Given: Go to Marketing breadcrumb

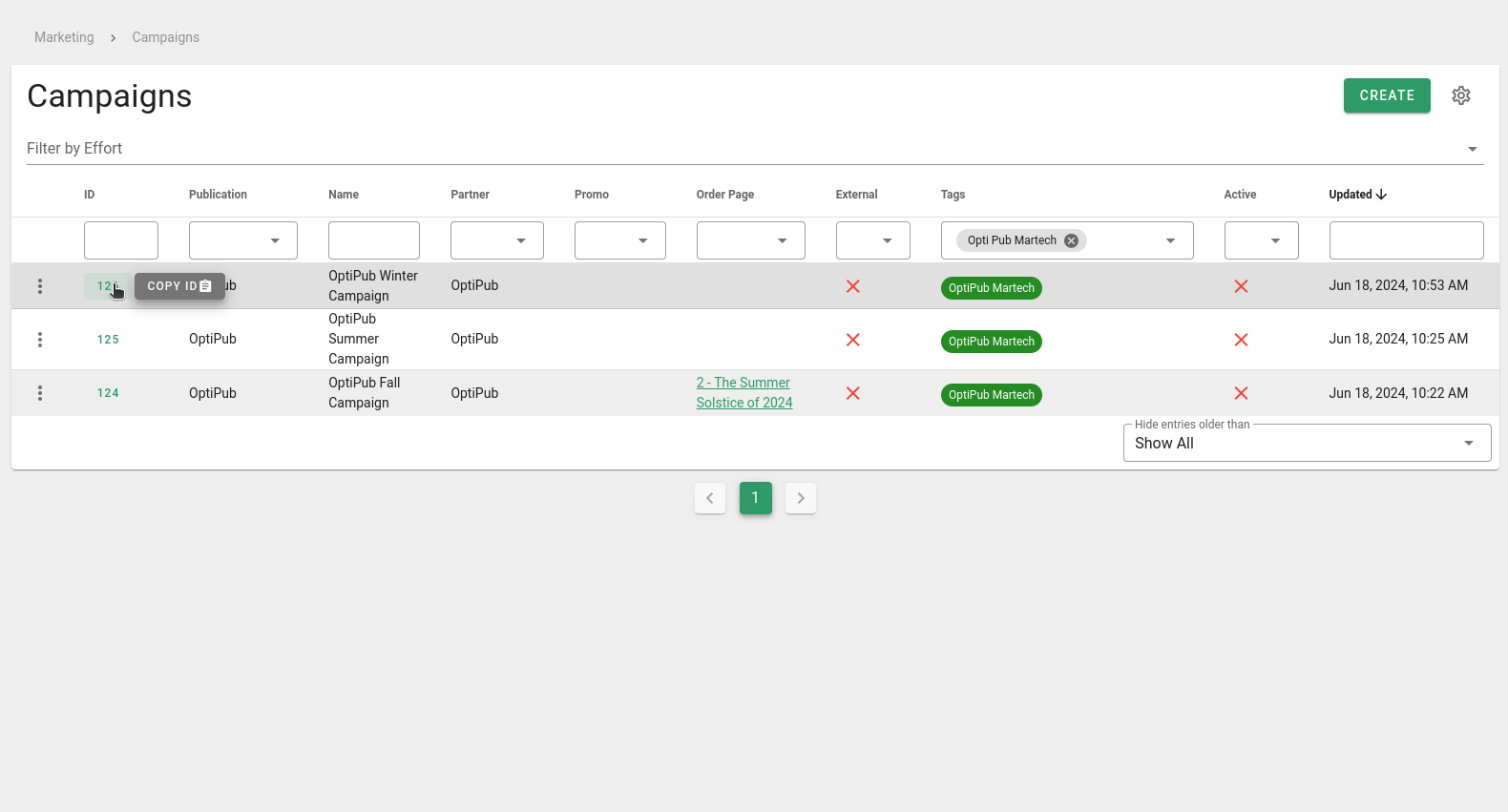Looking at the screenshot, I should click(x=64, y=37).
